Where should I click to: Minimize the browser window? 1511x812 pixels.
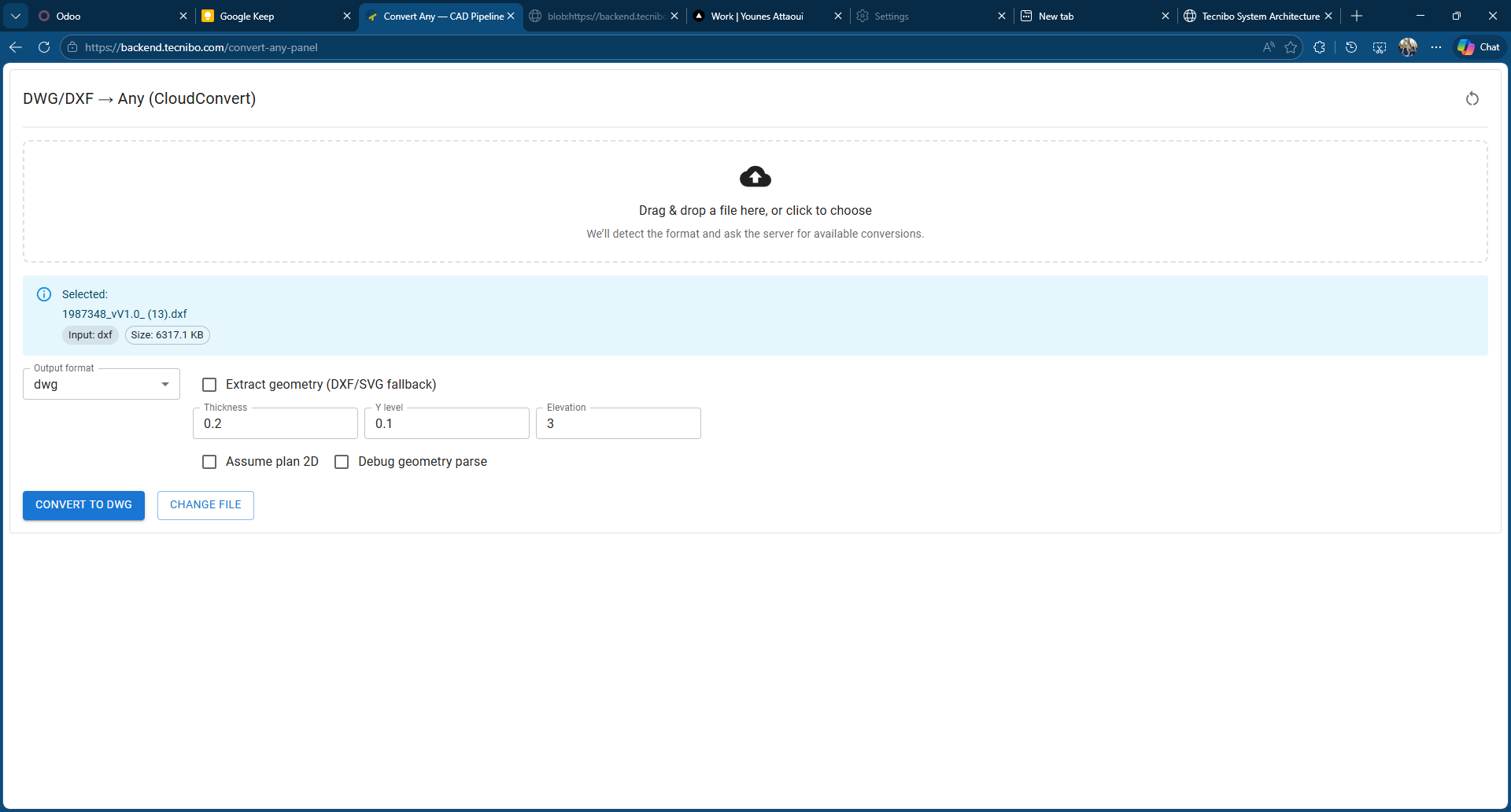(1420, 16)
